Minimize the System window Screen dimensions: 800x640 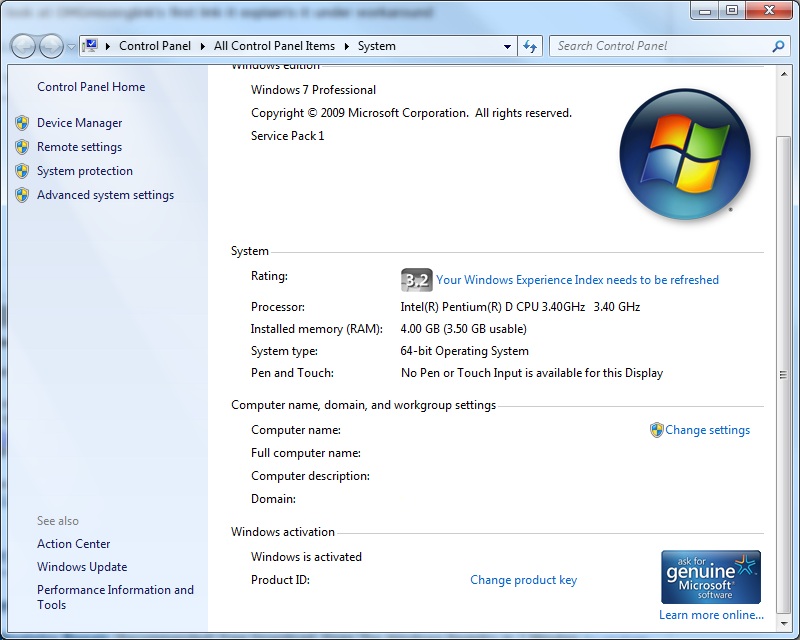point(705,11)
